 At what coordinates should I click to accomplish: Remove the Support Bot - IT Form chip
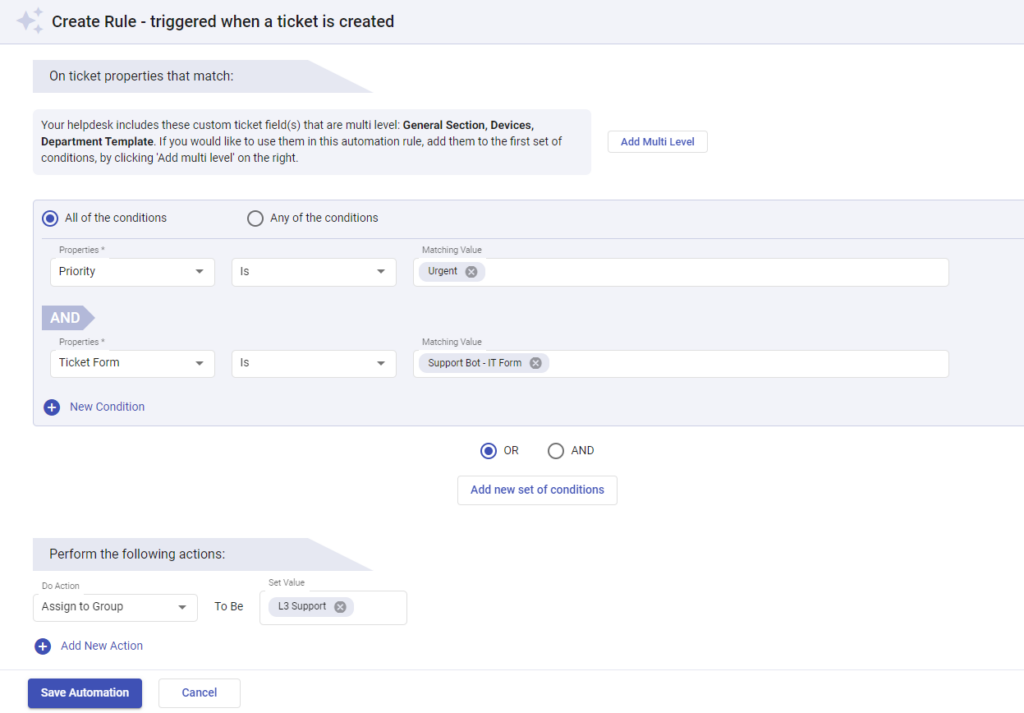536,363
